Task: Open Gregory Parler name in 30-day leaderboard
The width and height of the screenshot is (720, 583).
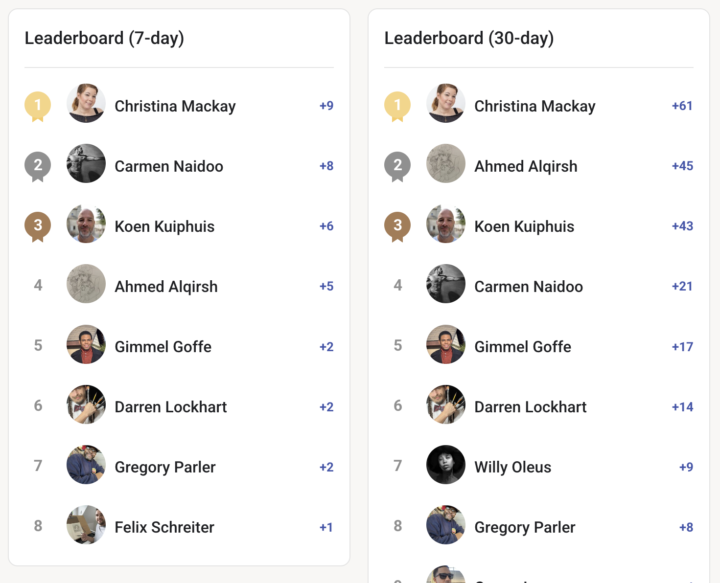Action: [525, 527]
